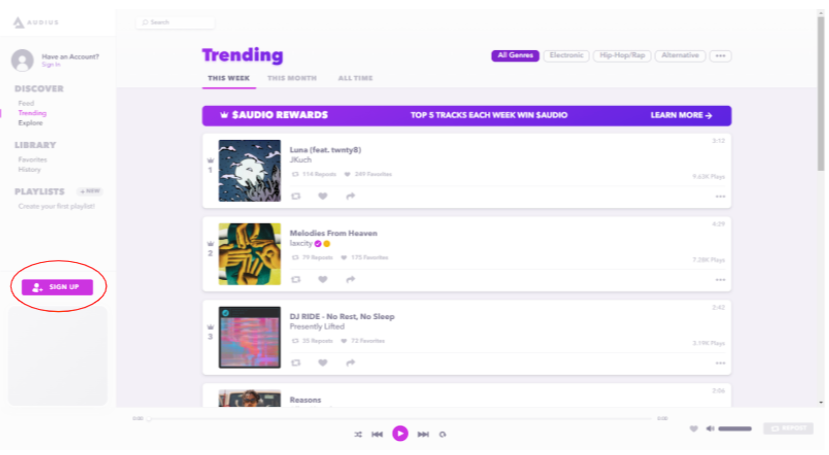The height and width of the screenshot is (455, 829).
Task: Open Explore in the sidebar
Action: pos(30,123)
